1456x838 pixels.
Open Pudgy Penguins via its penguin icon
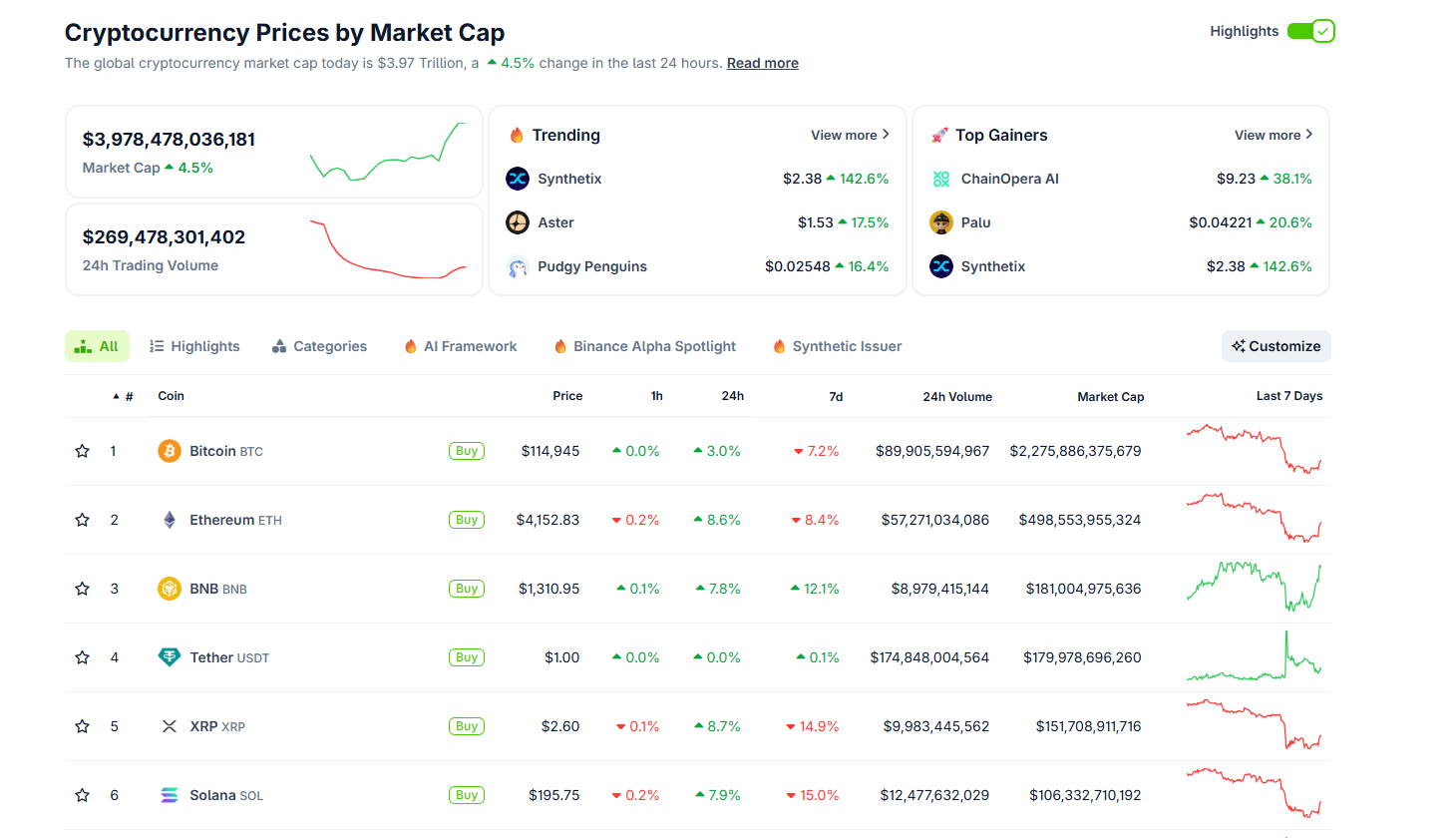(518, 266)
